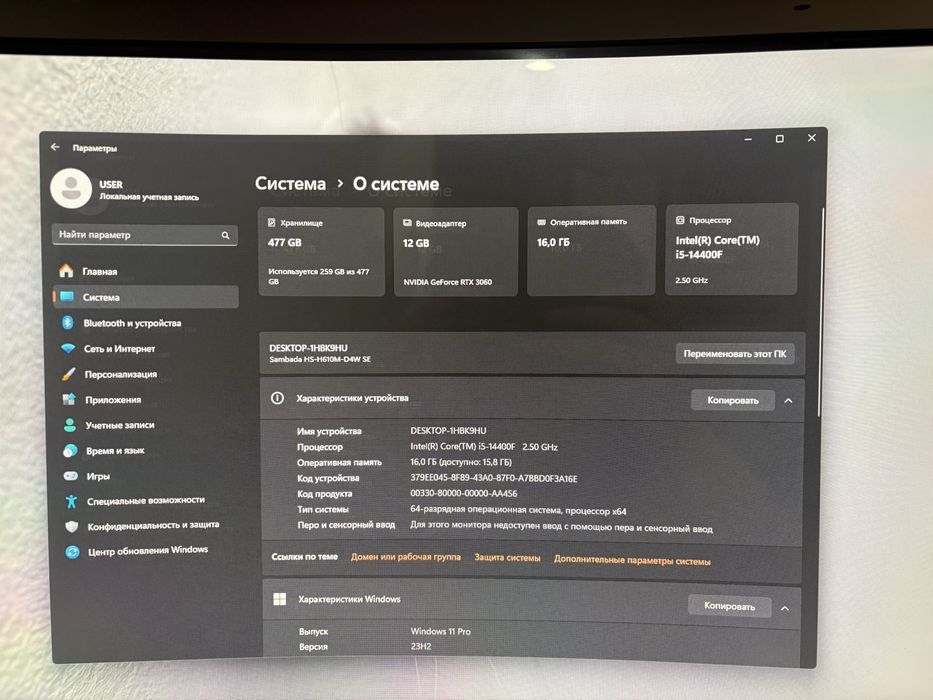Viewport: 933px width, 700px height.
Task: Open Время и язык section
Action: (115, 451)
